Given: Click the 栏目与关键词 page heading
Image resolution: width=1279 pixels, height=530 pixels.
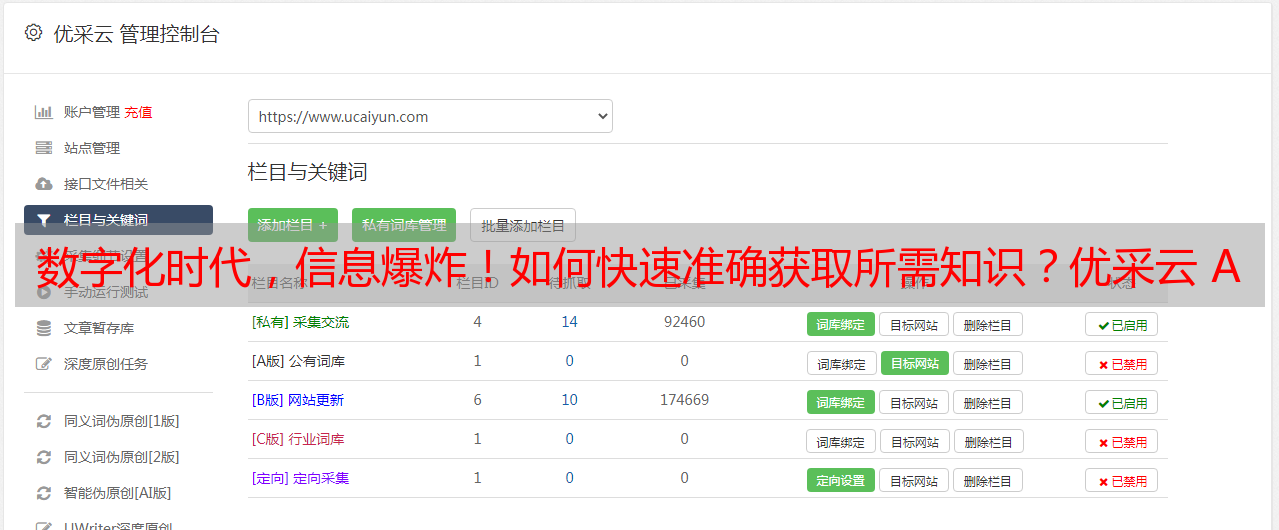Looking at the screenshot, I should (x=307, y=172).
